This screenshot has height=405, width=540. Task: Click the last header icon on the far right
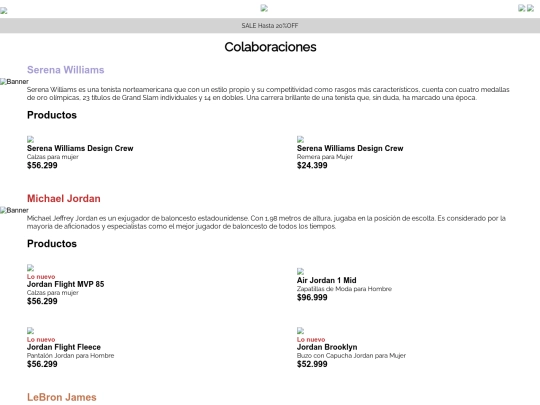point(530,8)
